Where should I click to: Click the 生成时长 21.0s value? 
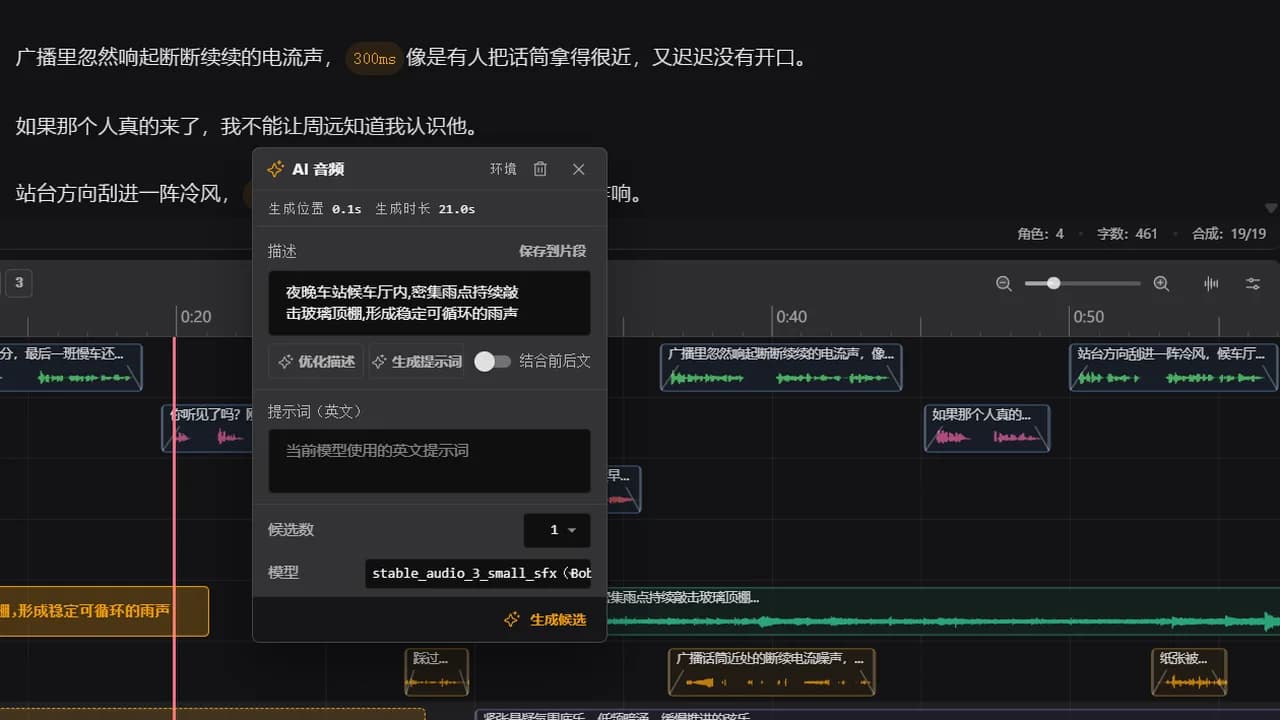pyautogui.click(x=457, y=209)
